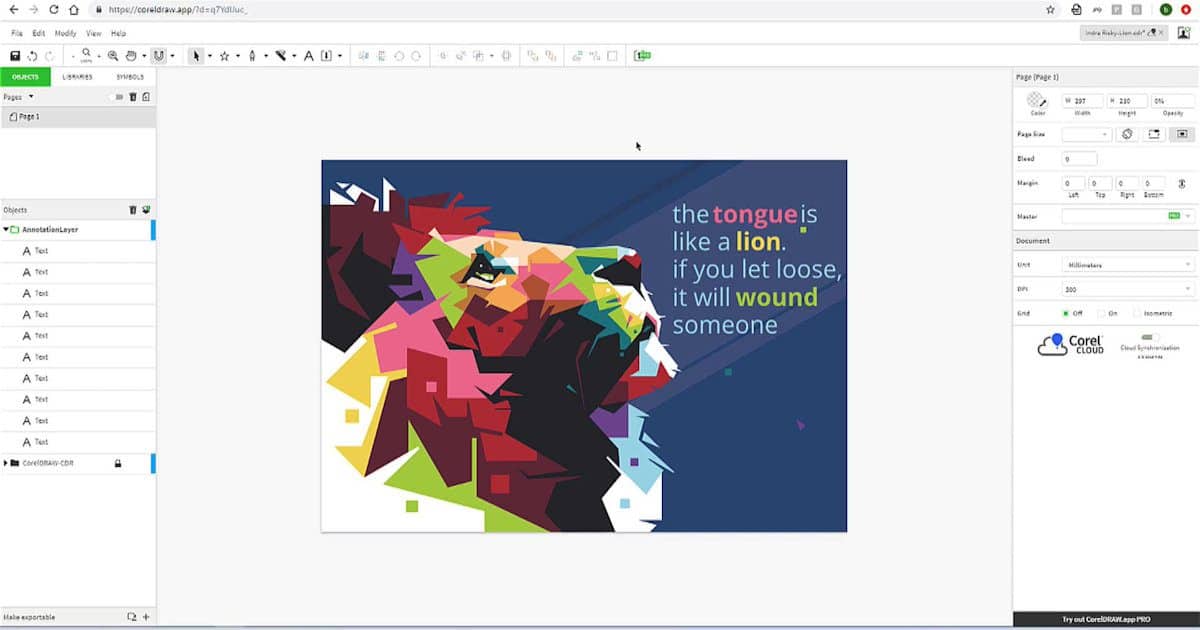Screen dimensions: 1200x630
Task: Select the Text tool
Action: (x=308, y=56)
